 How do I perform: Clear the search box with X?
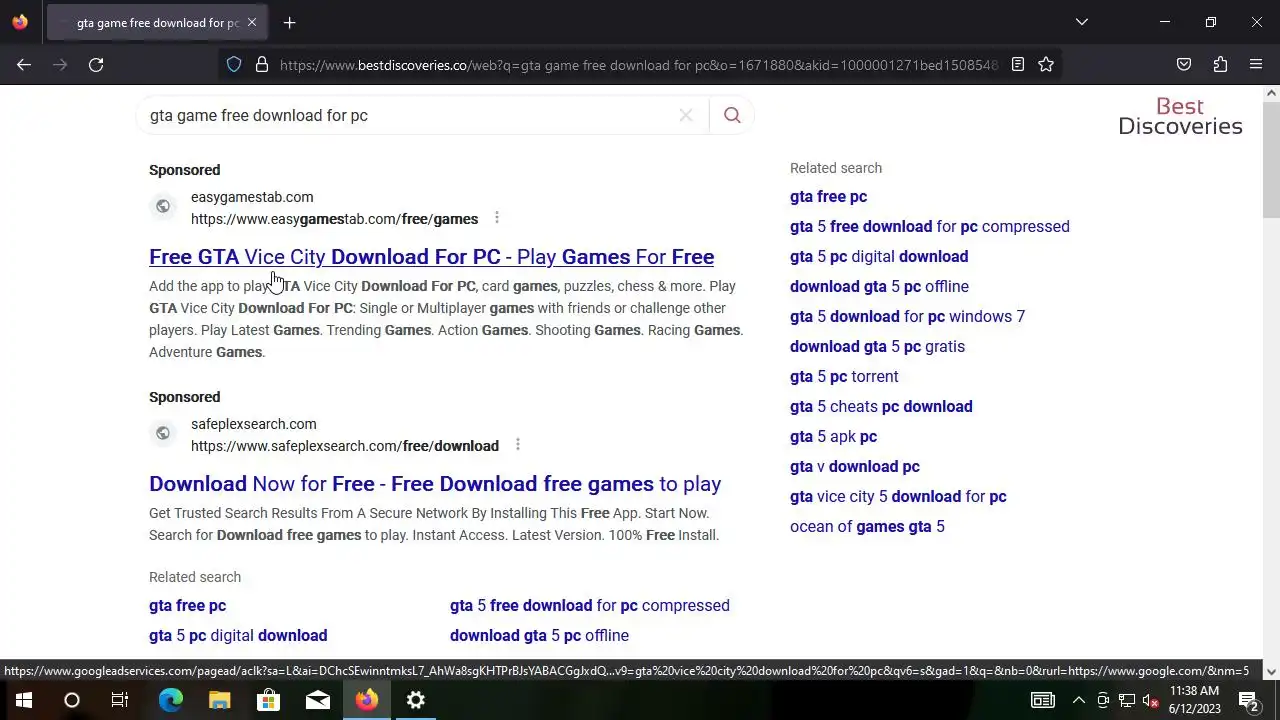[x=686, y=115]
